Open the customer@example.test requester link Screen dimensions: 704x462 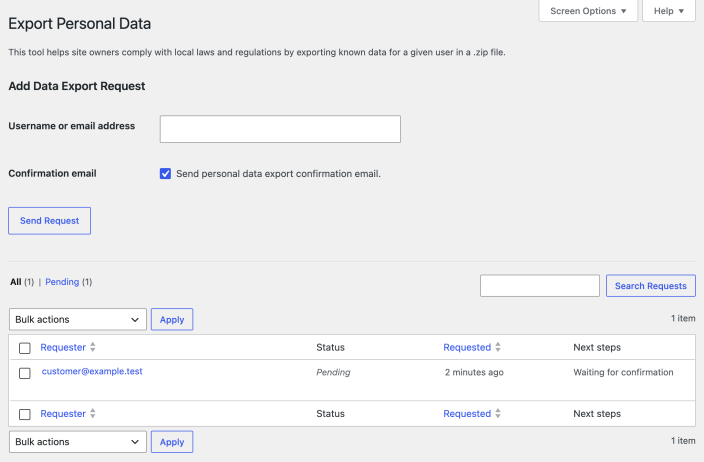pos(92,371)
